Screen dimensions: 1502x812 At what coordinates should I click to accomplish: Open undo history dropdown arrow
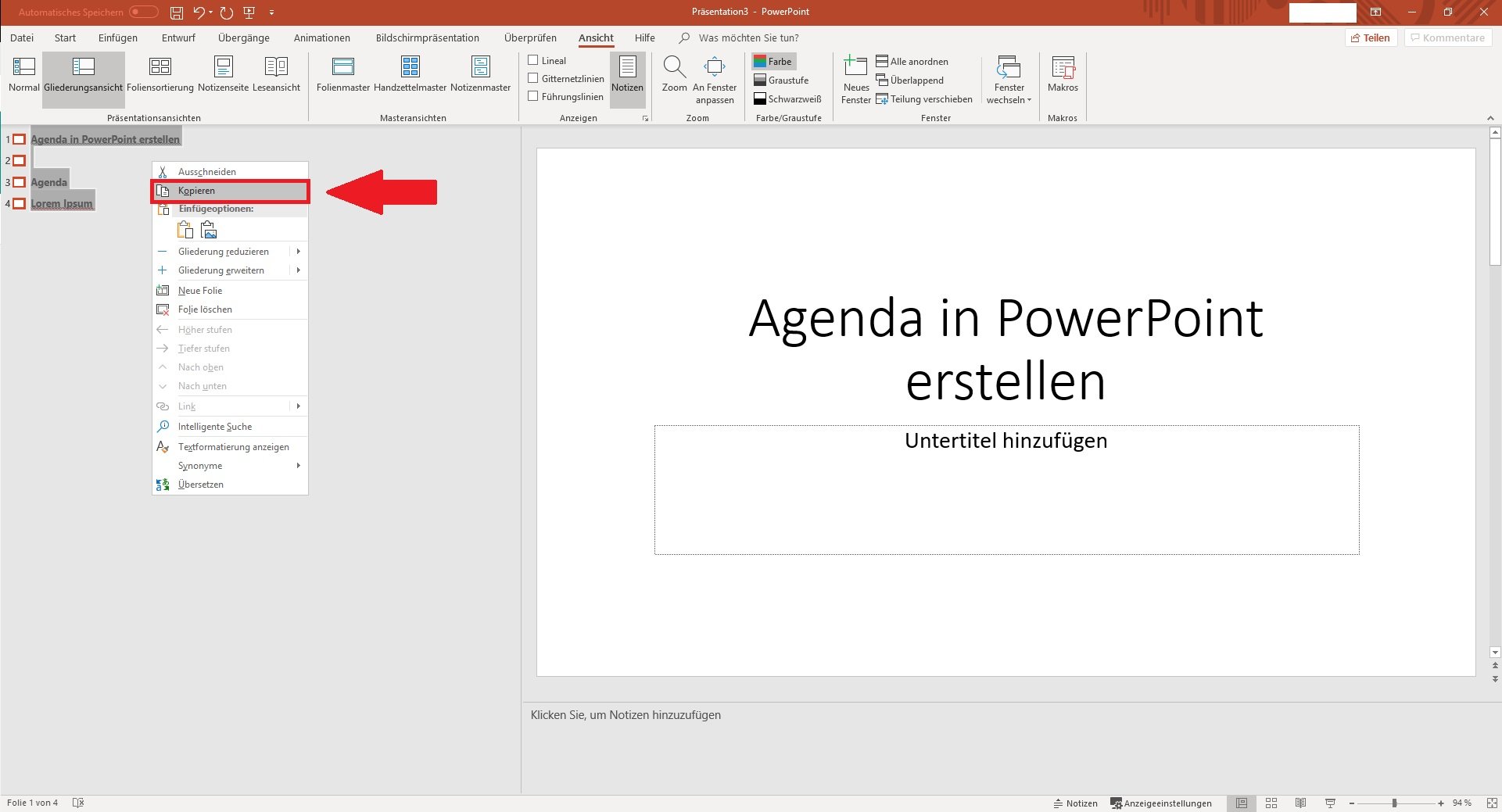[x=211, y=13]
